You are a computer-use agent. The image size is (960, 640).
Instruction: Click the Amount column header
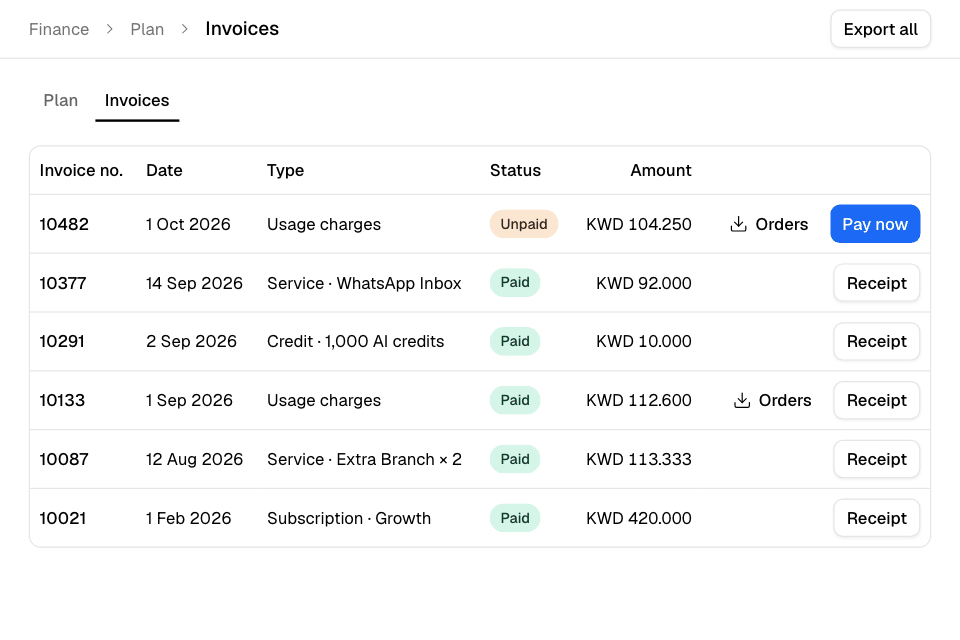tap(661, 170)
